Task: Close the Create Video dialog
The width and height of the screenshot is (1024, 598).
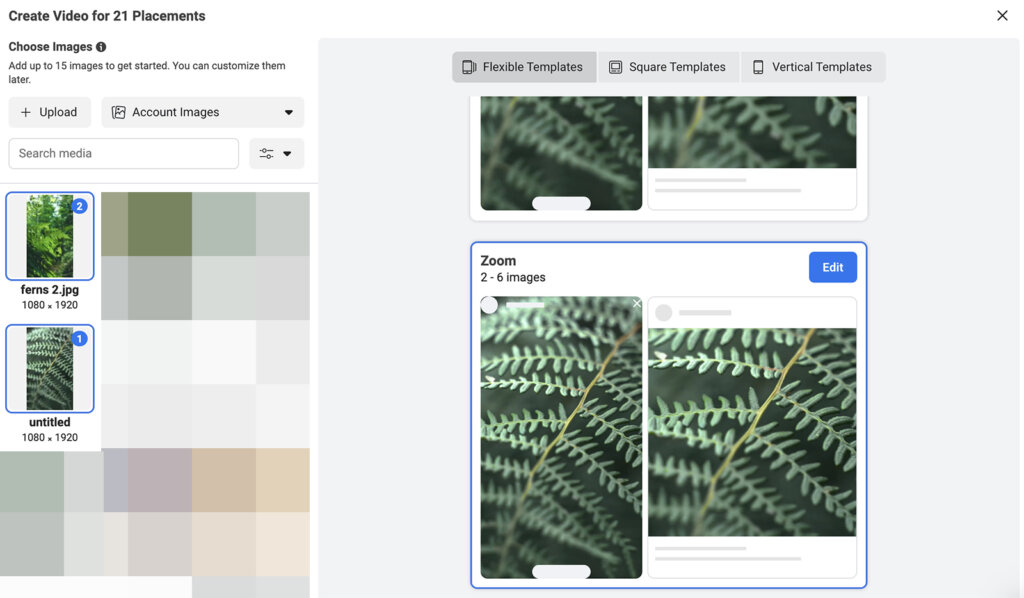Action: 1002,15
